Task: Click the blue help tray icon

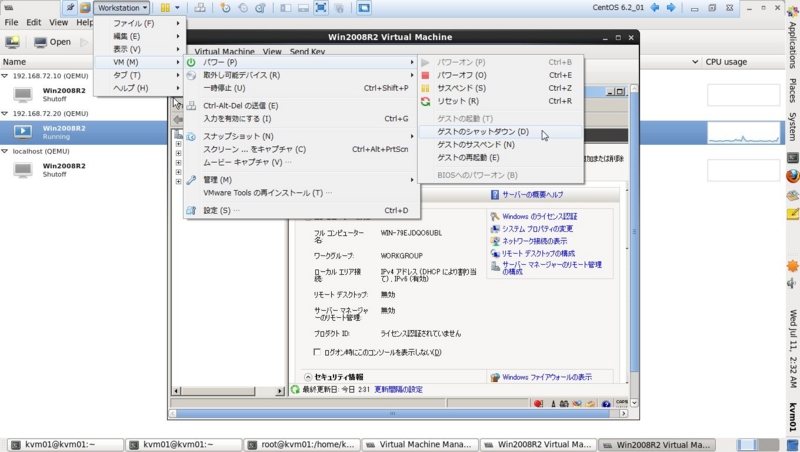Action: click(606, 404)
